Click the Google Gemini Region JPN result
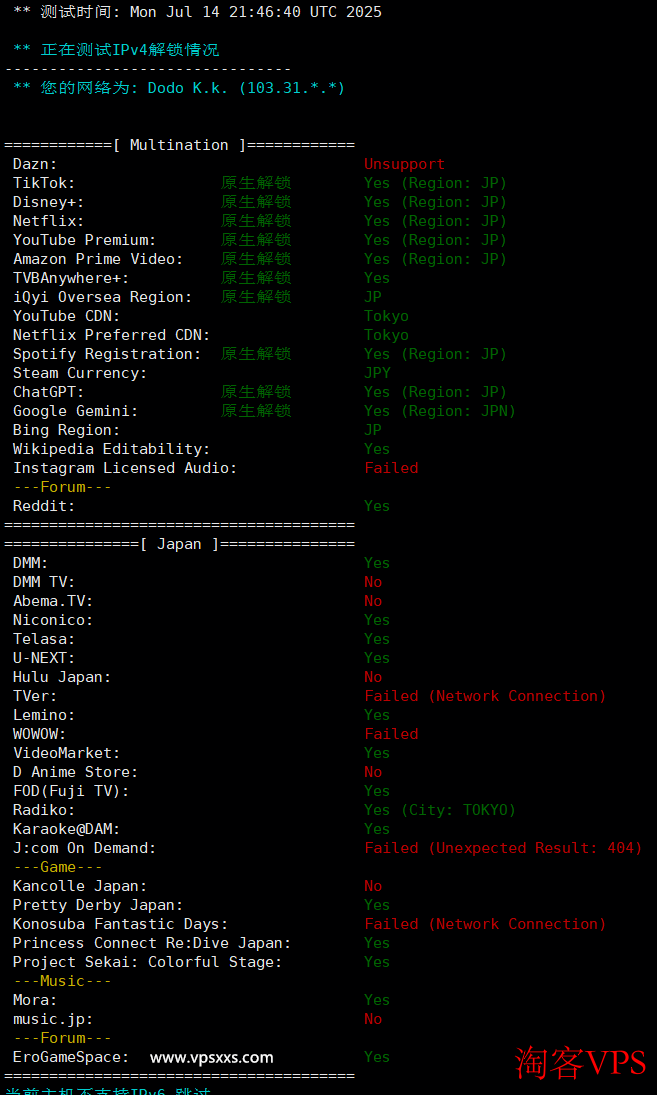This screenshot has height=1095, width=657. pos(440,411)
